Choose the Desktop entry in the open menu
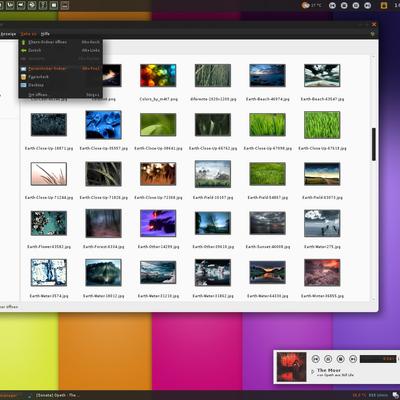This screenshot has height=400, width=400. click(60, 85)
